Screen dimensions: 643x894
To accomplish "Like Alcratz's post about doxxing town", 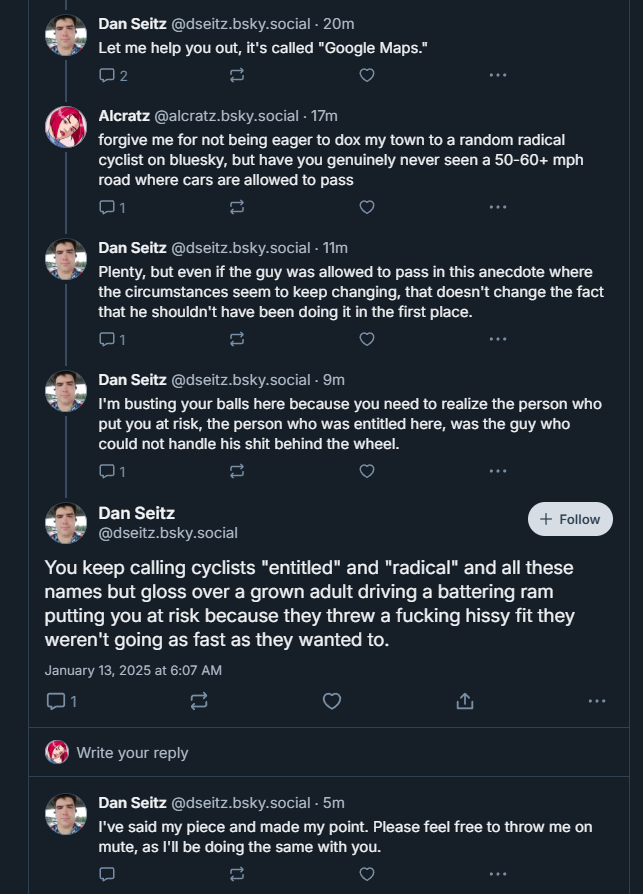I will point(367,207).
